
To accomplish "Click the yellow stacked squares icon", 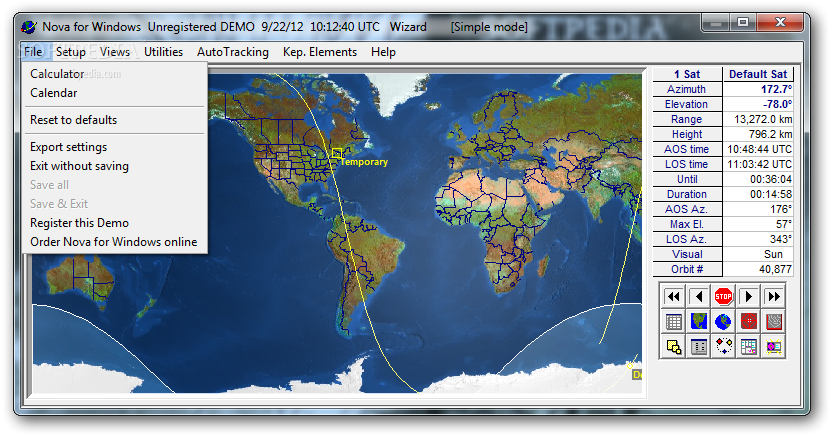I will pyautogui.click(x=673, y=347).
